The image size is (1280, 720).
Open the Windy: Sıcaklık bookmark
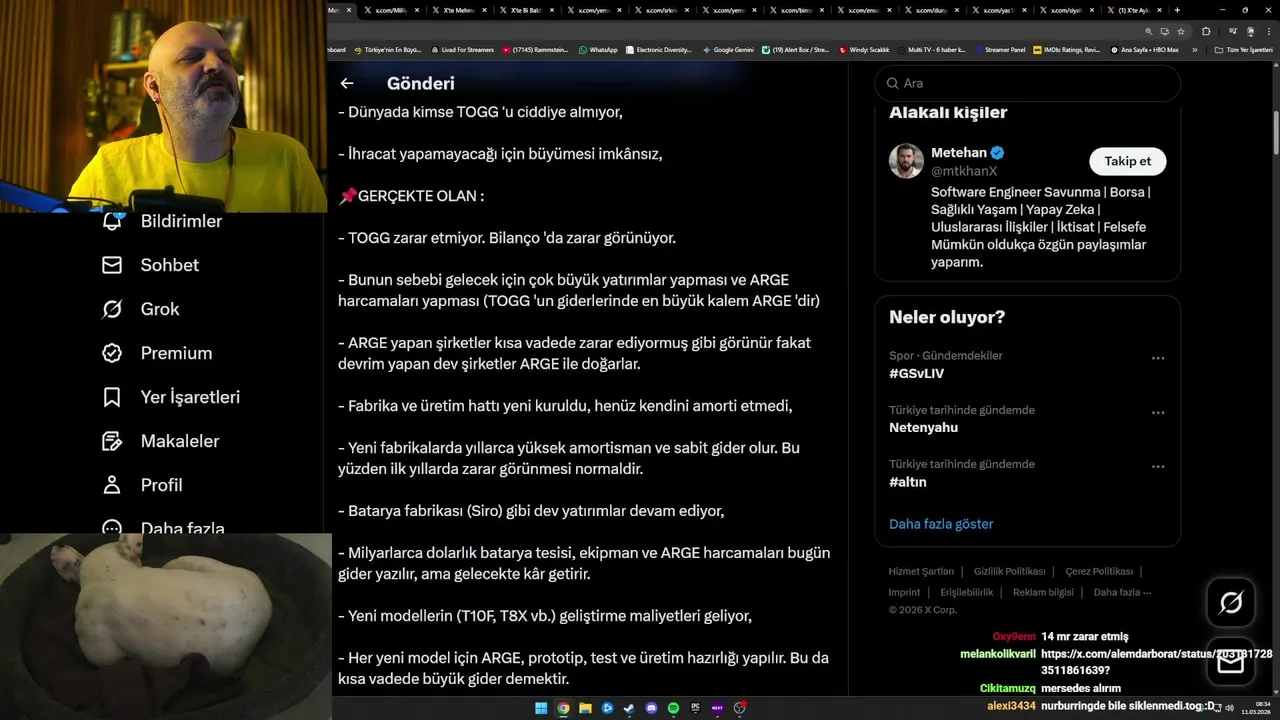tap(864, 49)
